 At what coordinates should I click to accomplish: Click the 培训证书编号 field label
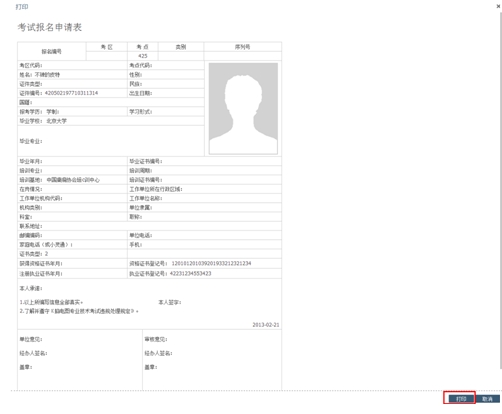pyautogui.click(x=146, y=180)
